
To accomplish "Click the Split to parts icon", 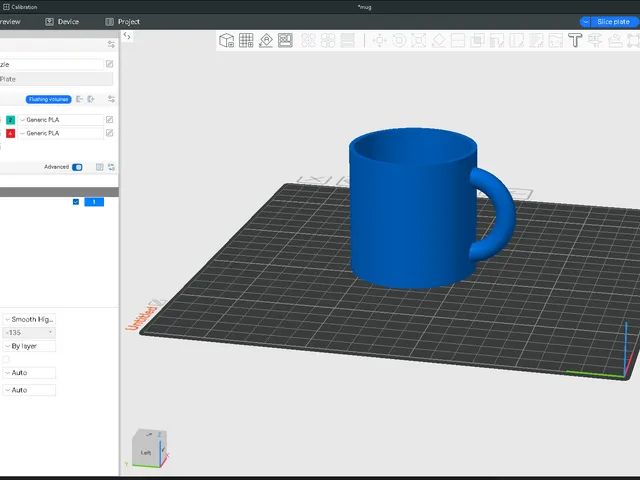I will (x=328, y=40).
